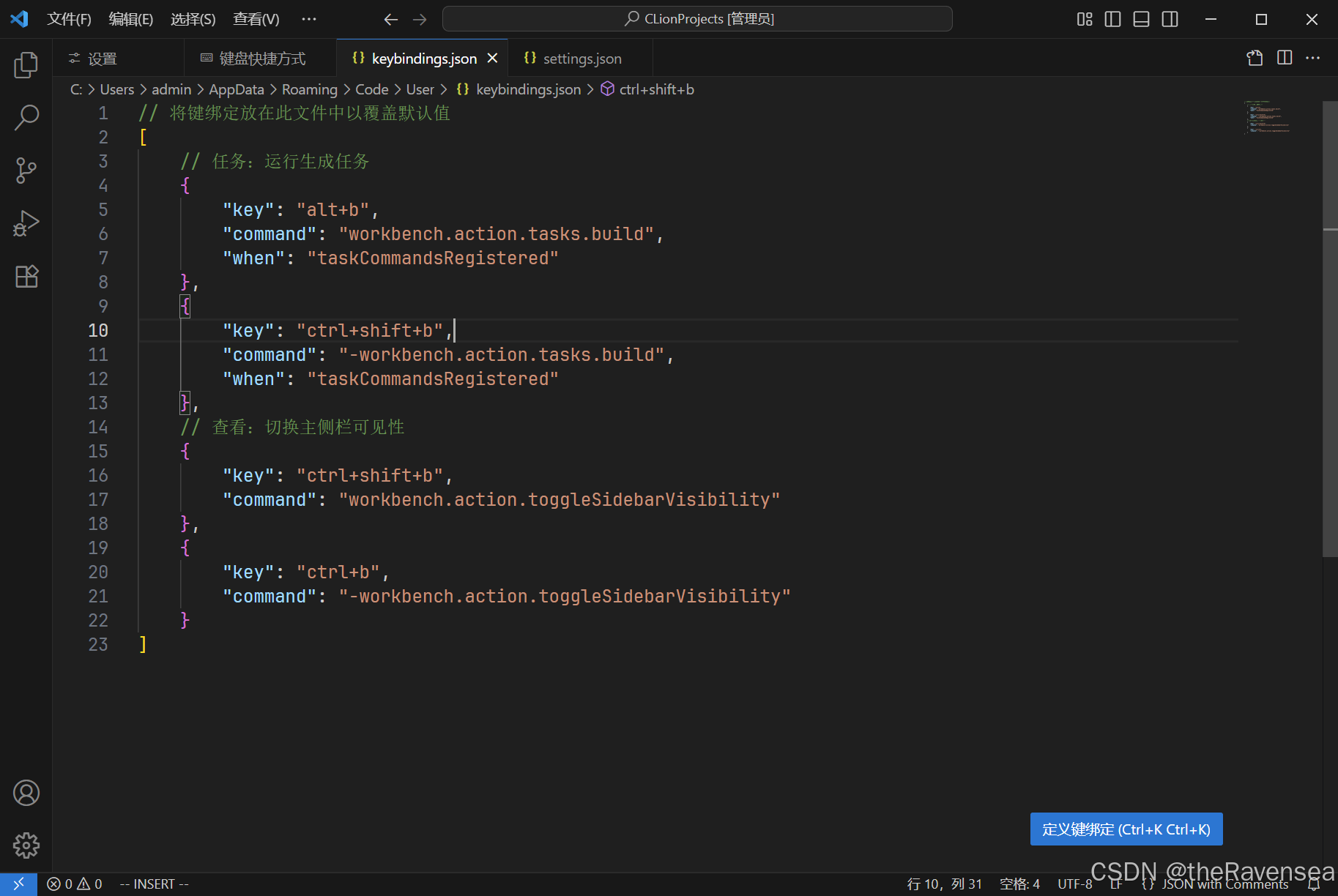Open the 文件(F) menu
This screenshot has width=1338, height=896.
coord(69,19)
